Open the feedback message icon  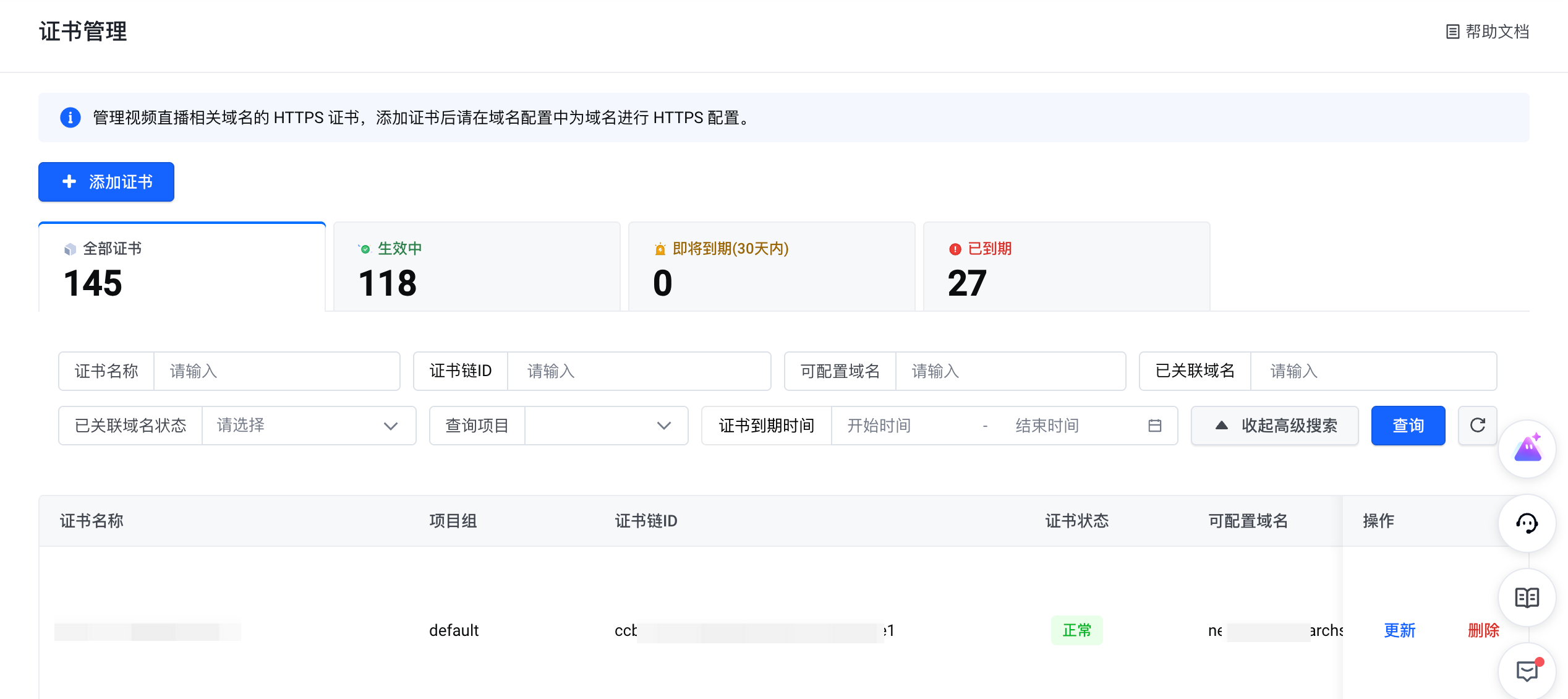tap(1527, 671)
